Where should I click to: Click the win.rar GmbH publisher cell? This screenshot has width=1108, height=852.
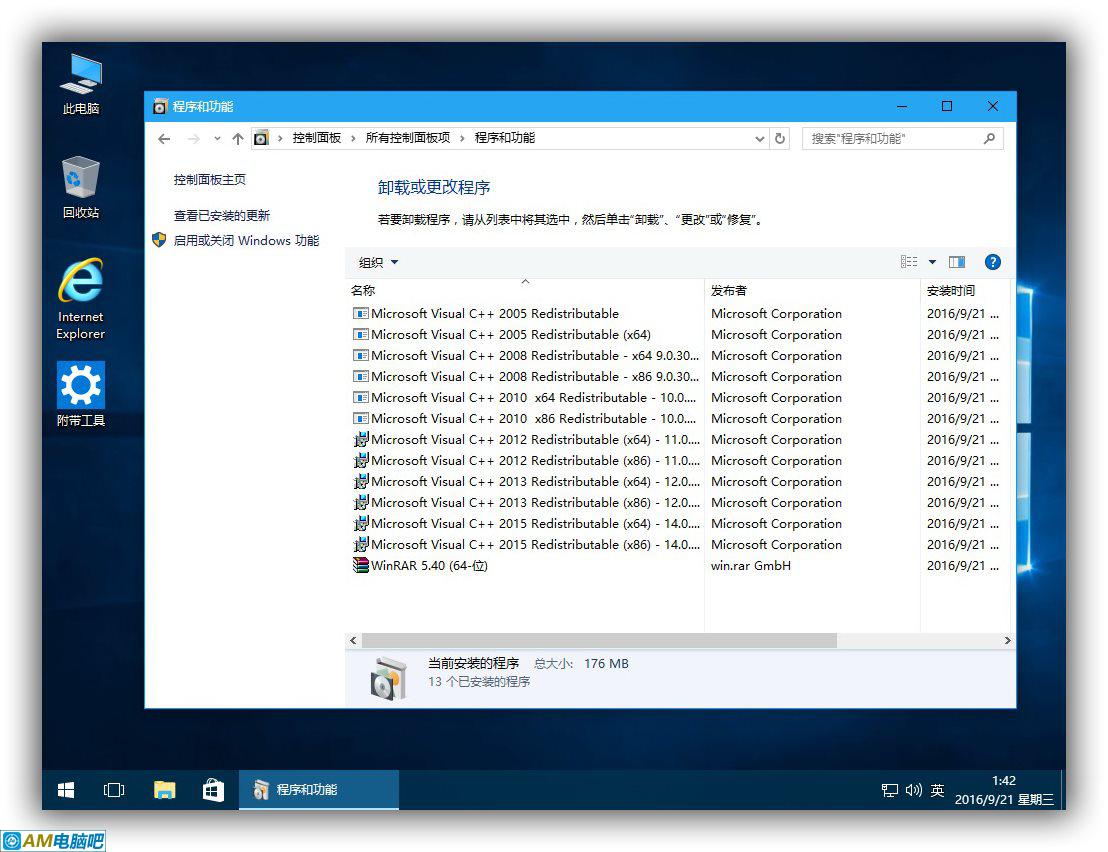750,565
